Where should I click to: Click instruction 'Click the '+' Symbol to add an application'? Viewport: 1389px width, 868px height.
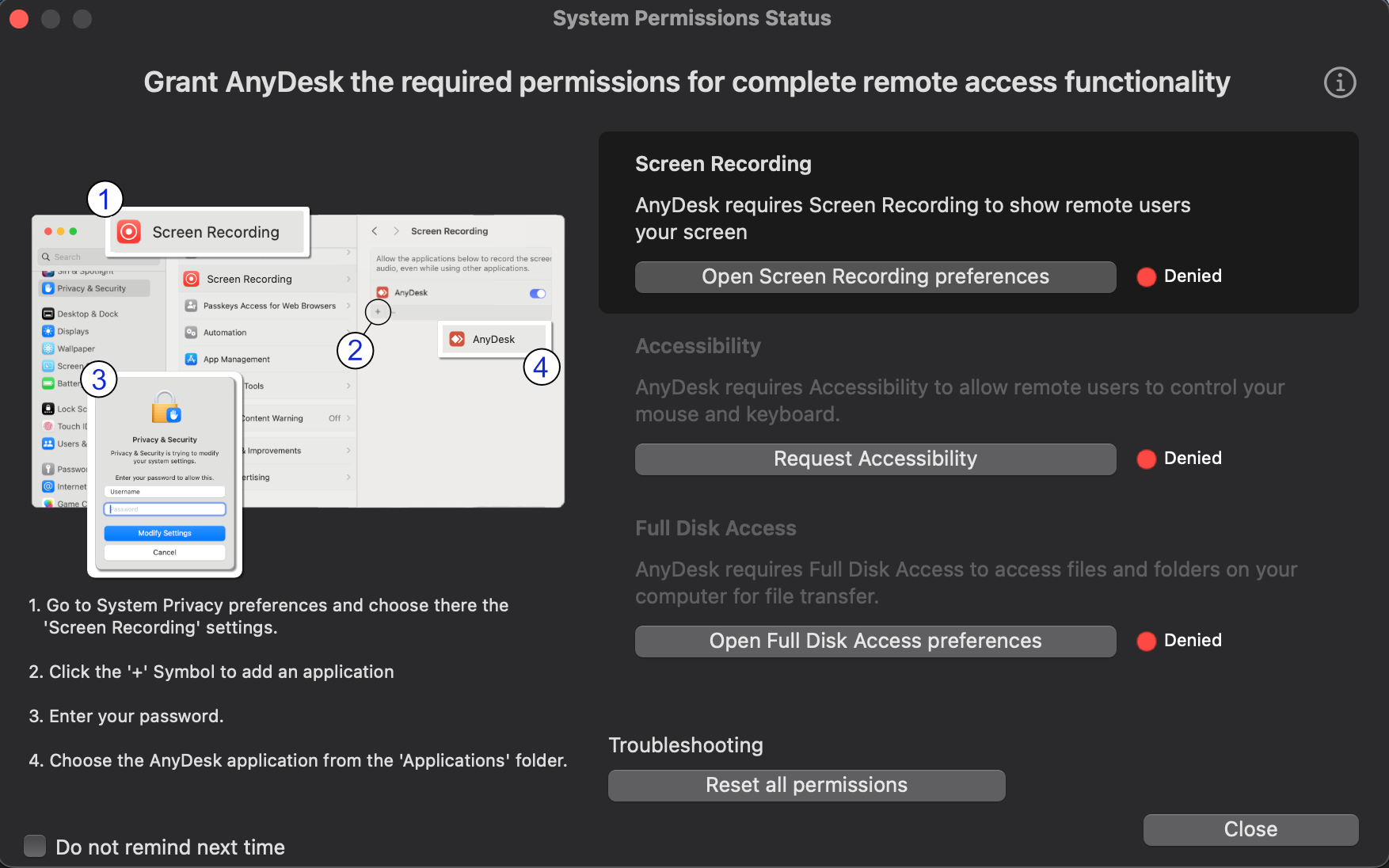[211, 672]
